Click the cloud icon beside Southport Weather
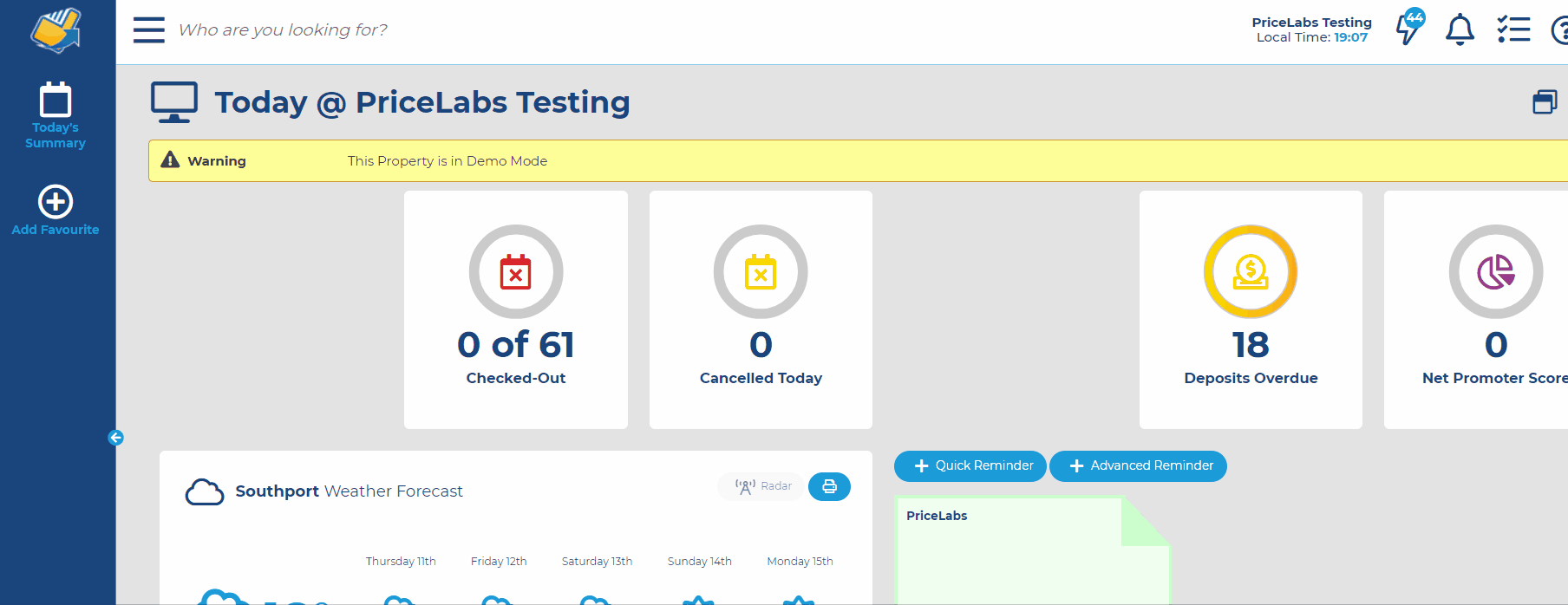1568x605 pixels. 205,491
